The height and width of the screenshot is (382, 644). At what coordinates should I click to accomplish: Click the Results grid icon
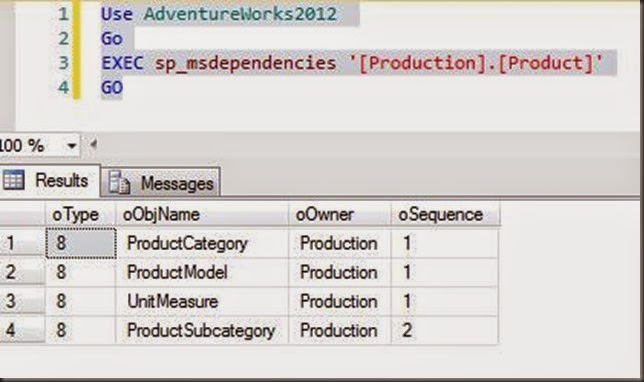point(13,180)
